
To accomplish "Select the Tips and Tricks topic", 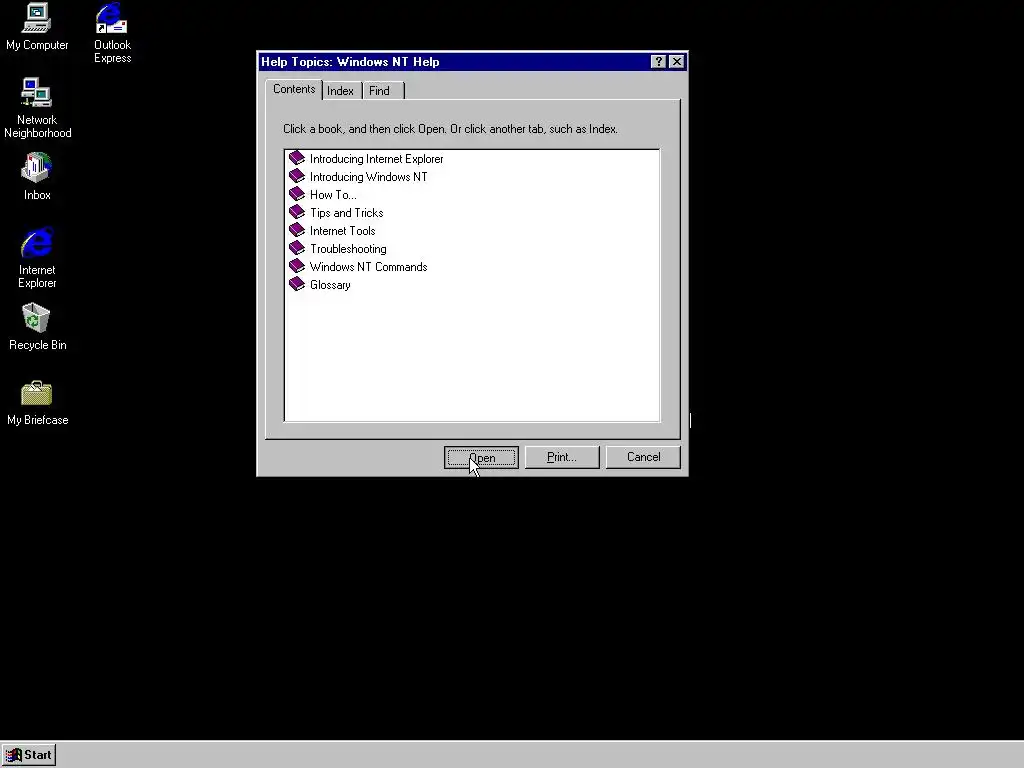I will coord(346,213).
